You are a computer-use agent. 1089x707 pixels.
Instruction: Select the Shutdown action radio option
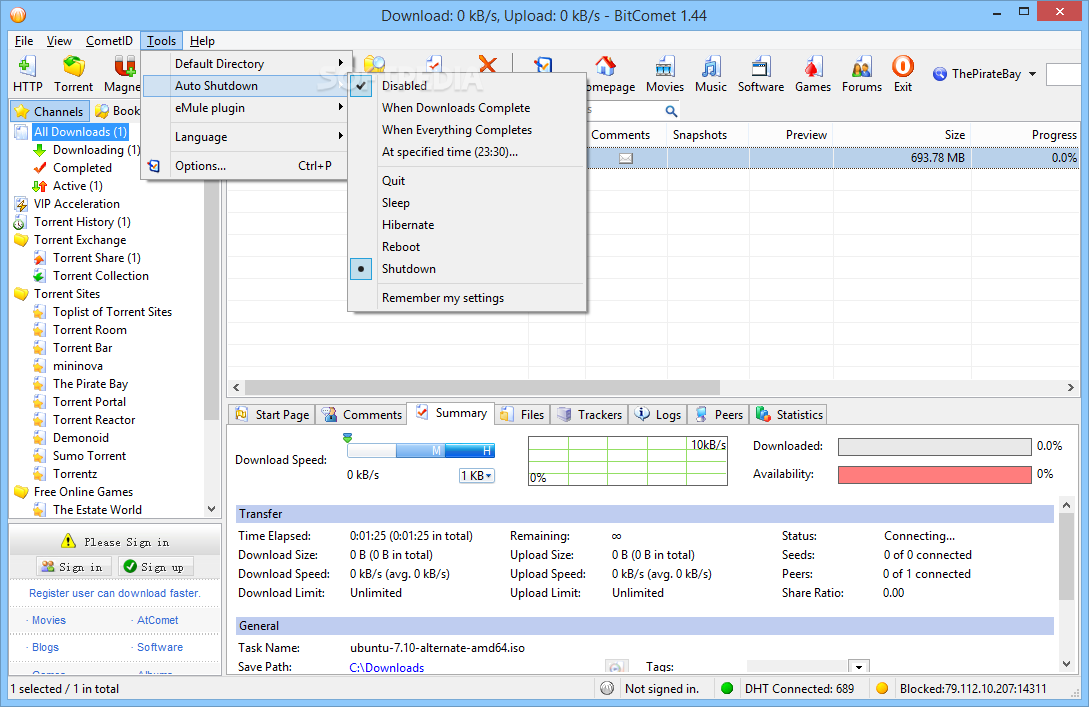click(x=467, y=269)
